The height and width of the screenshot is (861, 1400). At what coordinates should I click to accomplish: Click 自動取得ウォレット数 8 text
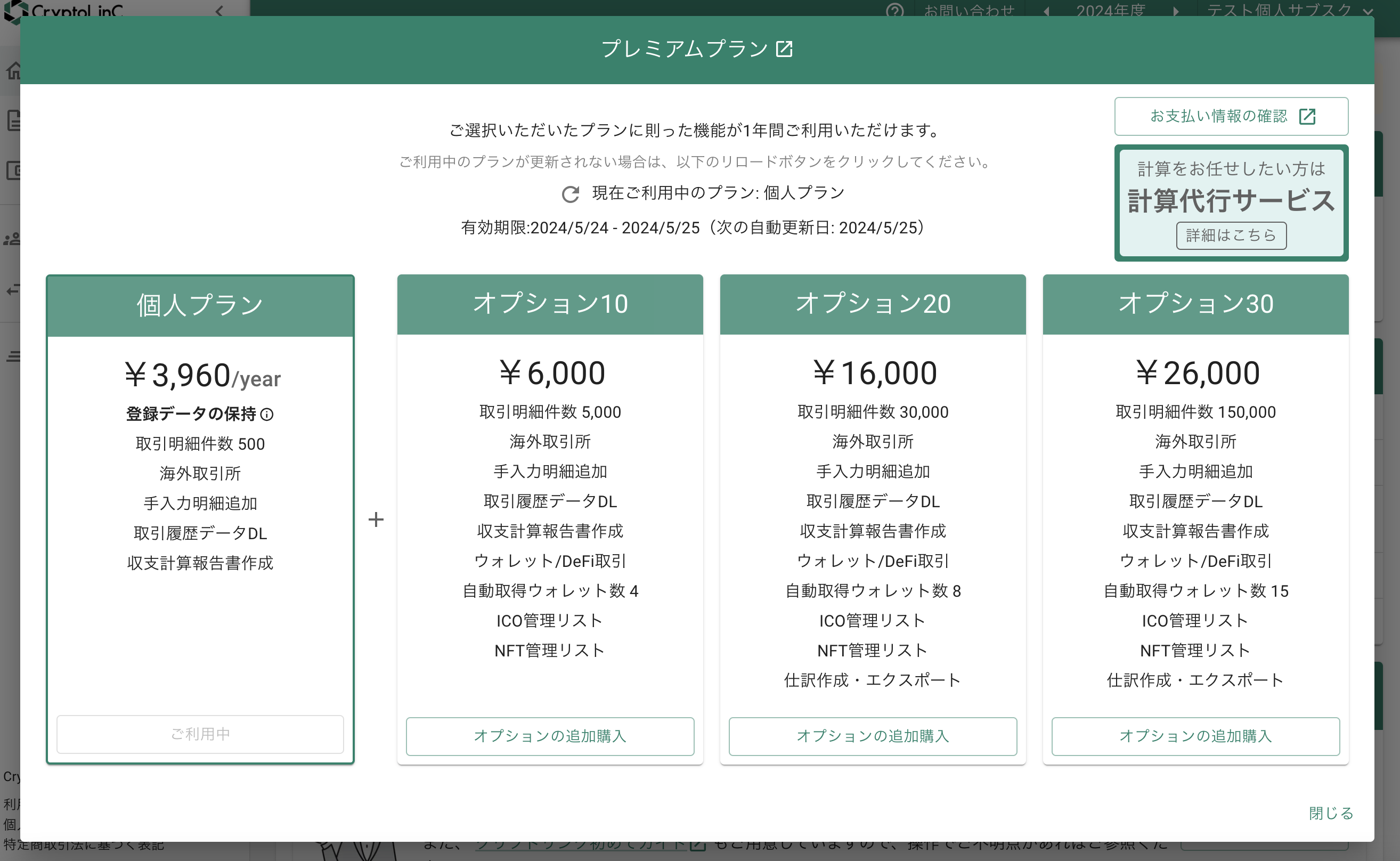click(872, 591)
